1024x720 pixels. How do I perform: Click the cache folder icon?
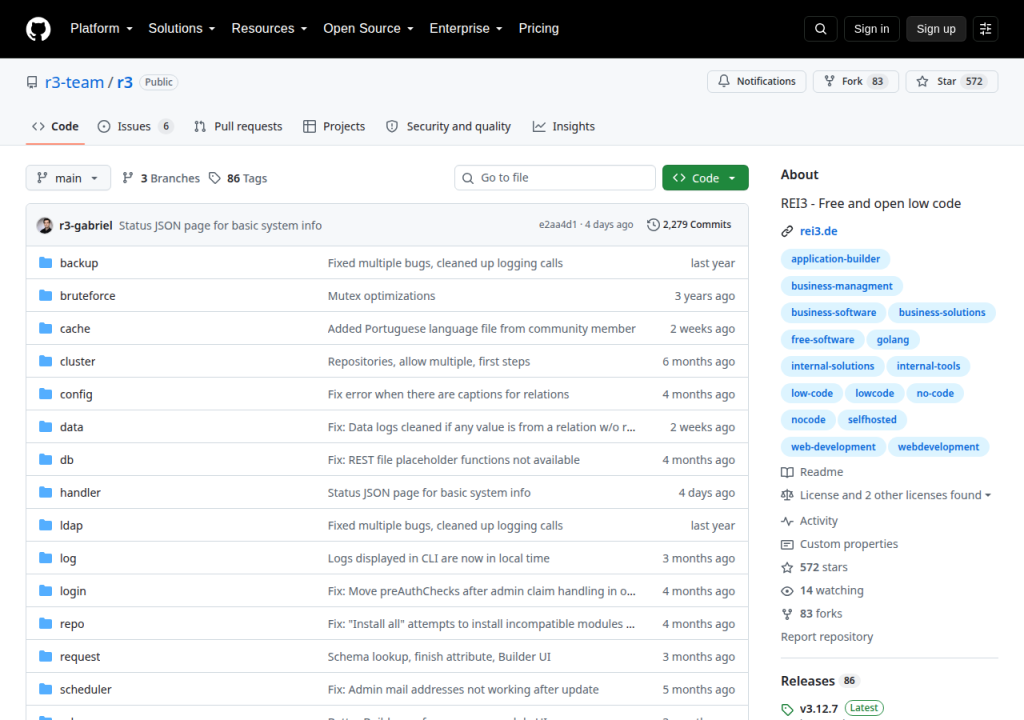click(x=45, y=328)
